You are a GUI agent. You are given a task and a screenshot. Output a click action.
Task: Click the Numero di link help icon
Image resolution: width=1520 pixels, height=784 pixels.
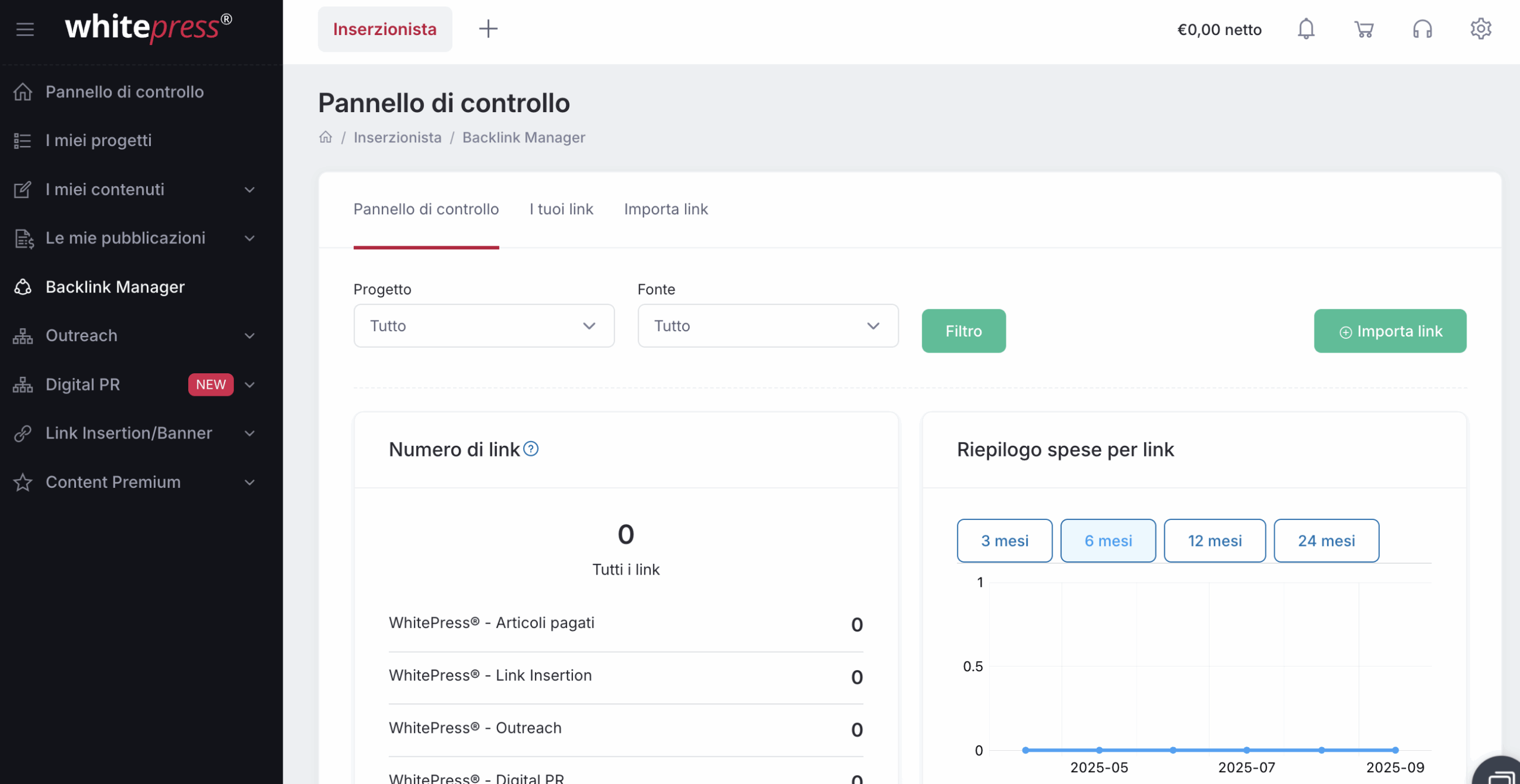click(x=531, y=449)
